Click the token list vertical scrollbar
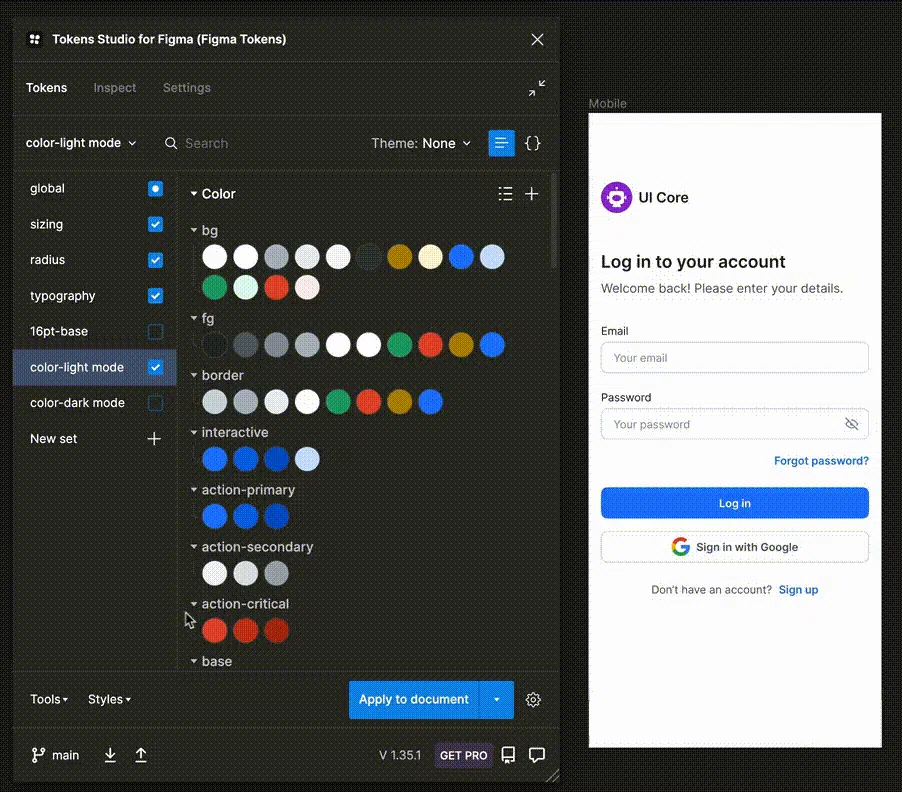 553,221
